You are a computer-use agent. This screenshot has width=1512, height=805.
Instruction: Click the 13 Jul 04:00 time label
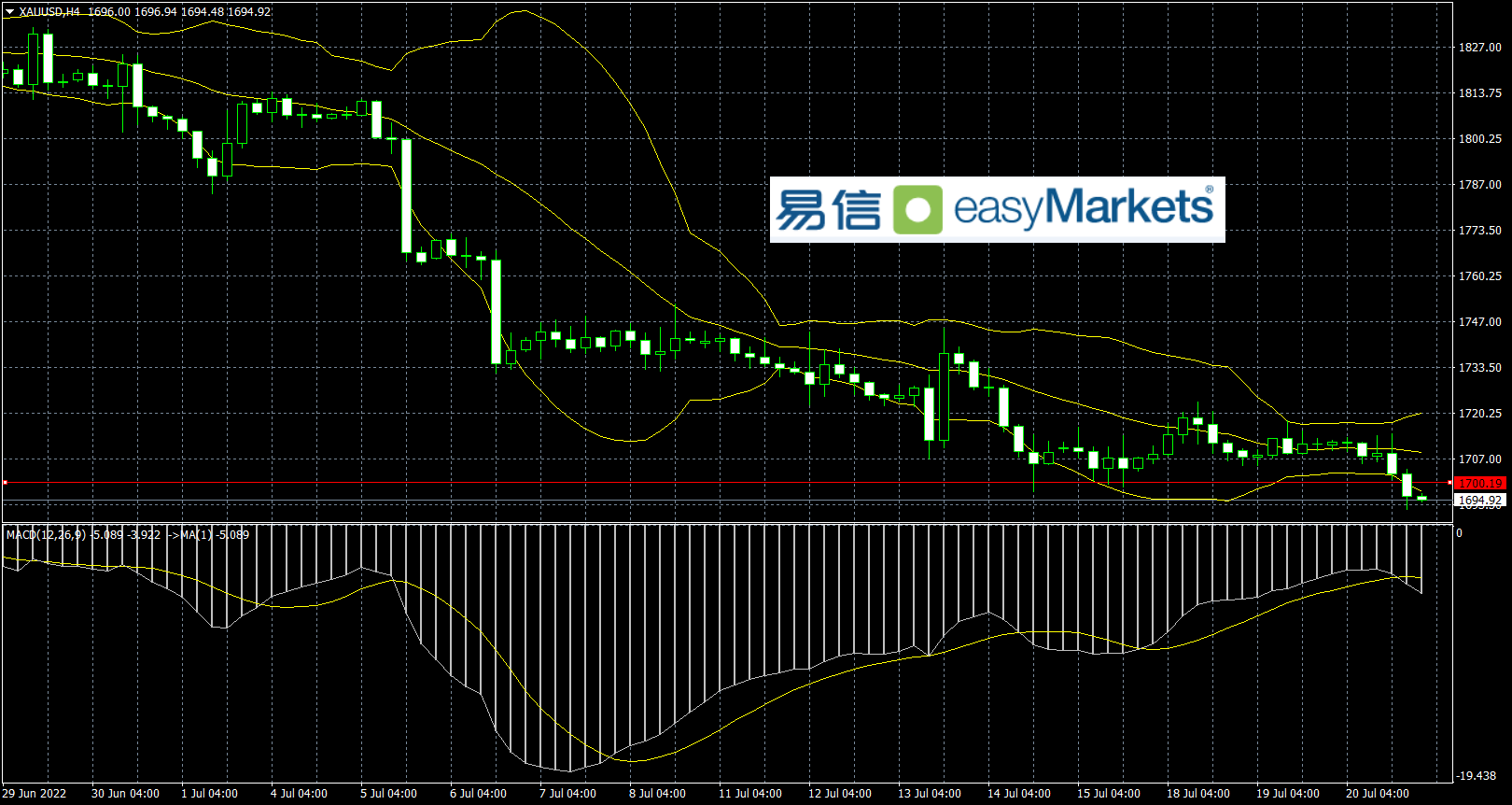[930, 794]
